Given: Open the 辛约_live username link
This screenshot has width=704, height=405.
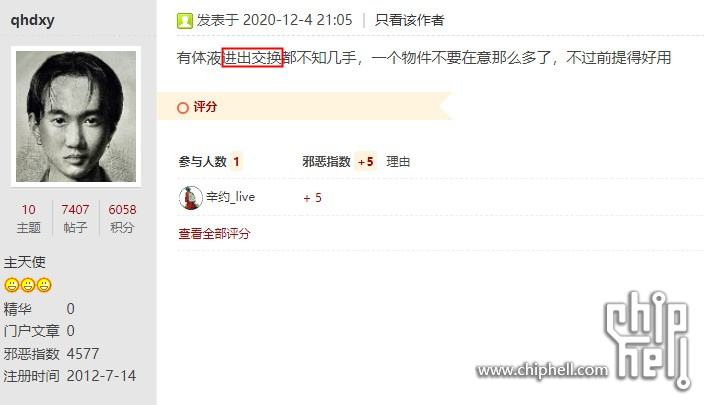Looking at the screenshot, I should pyautogui.click(x=231, y=197).
